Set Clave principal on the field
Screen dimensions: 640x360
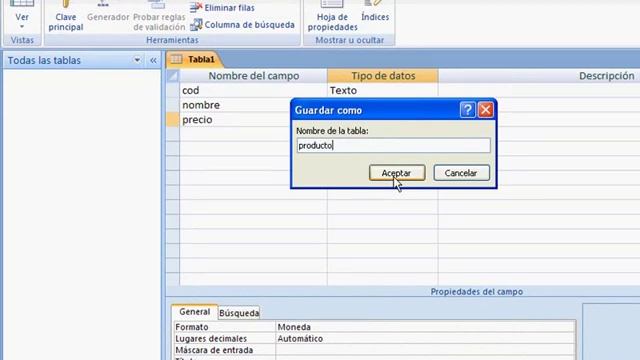coord(66,16)
